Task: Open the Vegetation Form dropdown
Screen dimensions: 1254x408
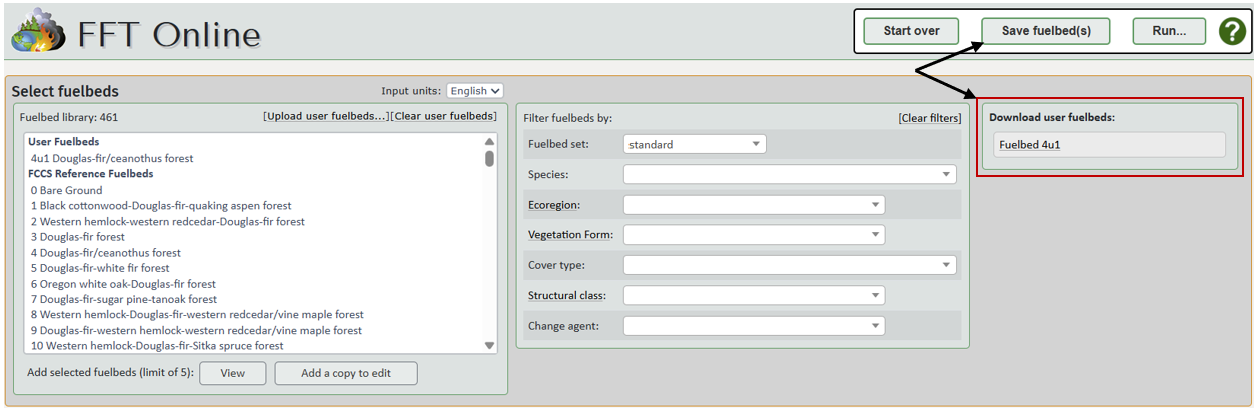Action: 753,235
